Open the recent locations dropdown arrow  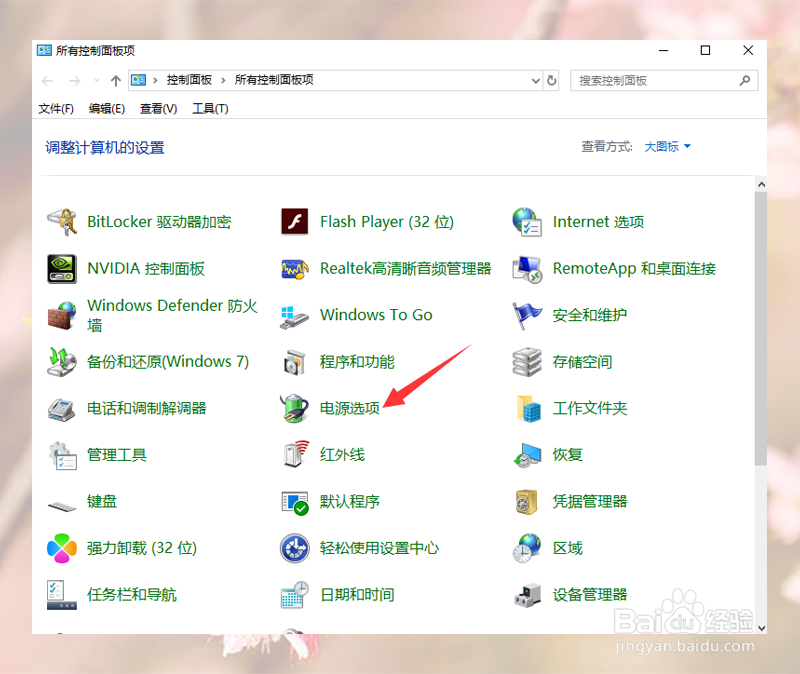(x=97, y=81)
